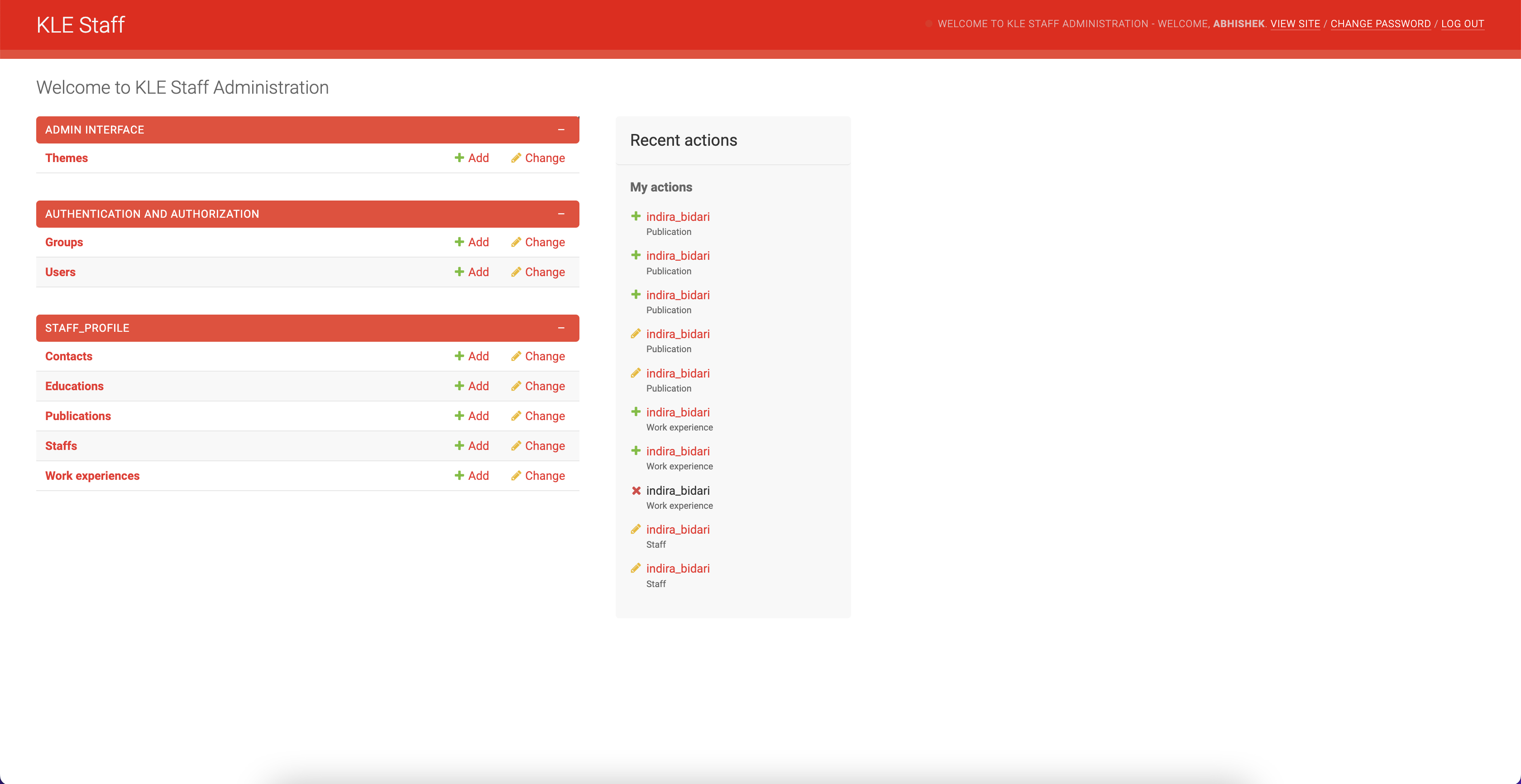Open the Users section
Image resolution: width=1521 pixels, height=784 pixels.
click(x=60, y=272)
